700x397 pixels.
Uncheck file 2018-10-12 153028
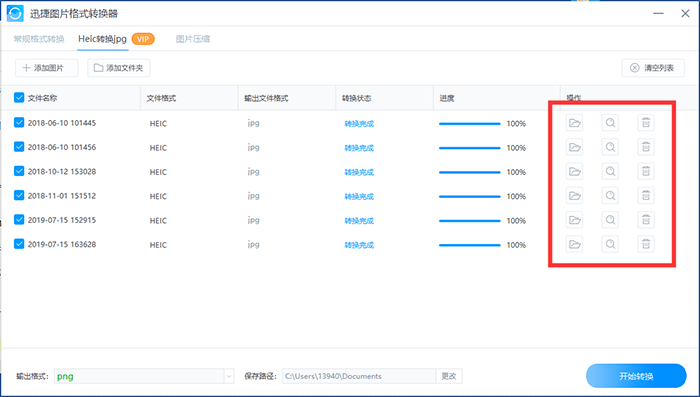(x=19, y=171)
